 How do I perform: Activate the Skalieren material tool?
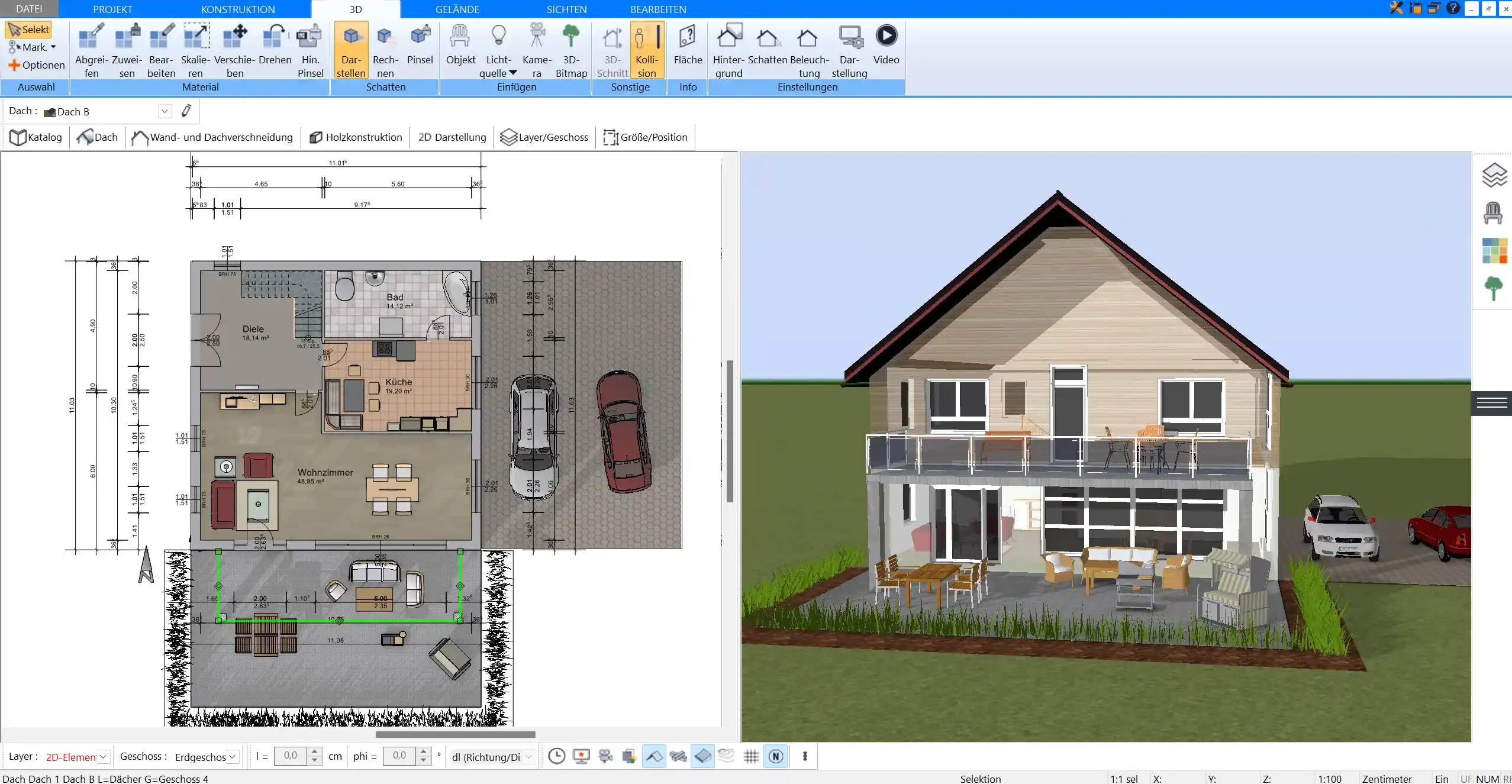(x=195, y=50)
